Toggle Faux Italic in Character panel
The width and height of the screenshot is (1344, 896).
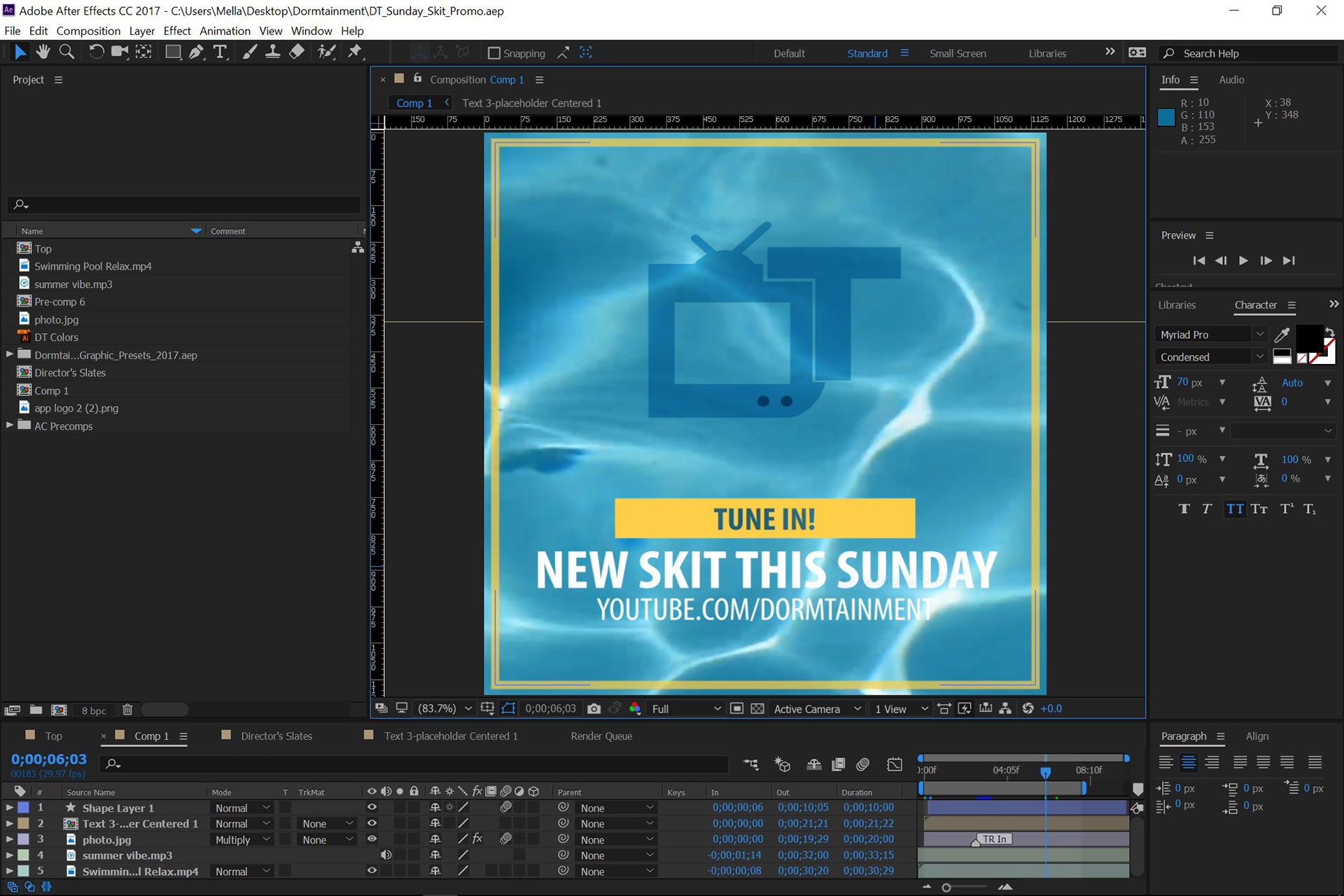coord(1207,509)
